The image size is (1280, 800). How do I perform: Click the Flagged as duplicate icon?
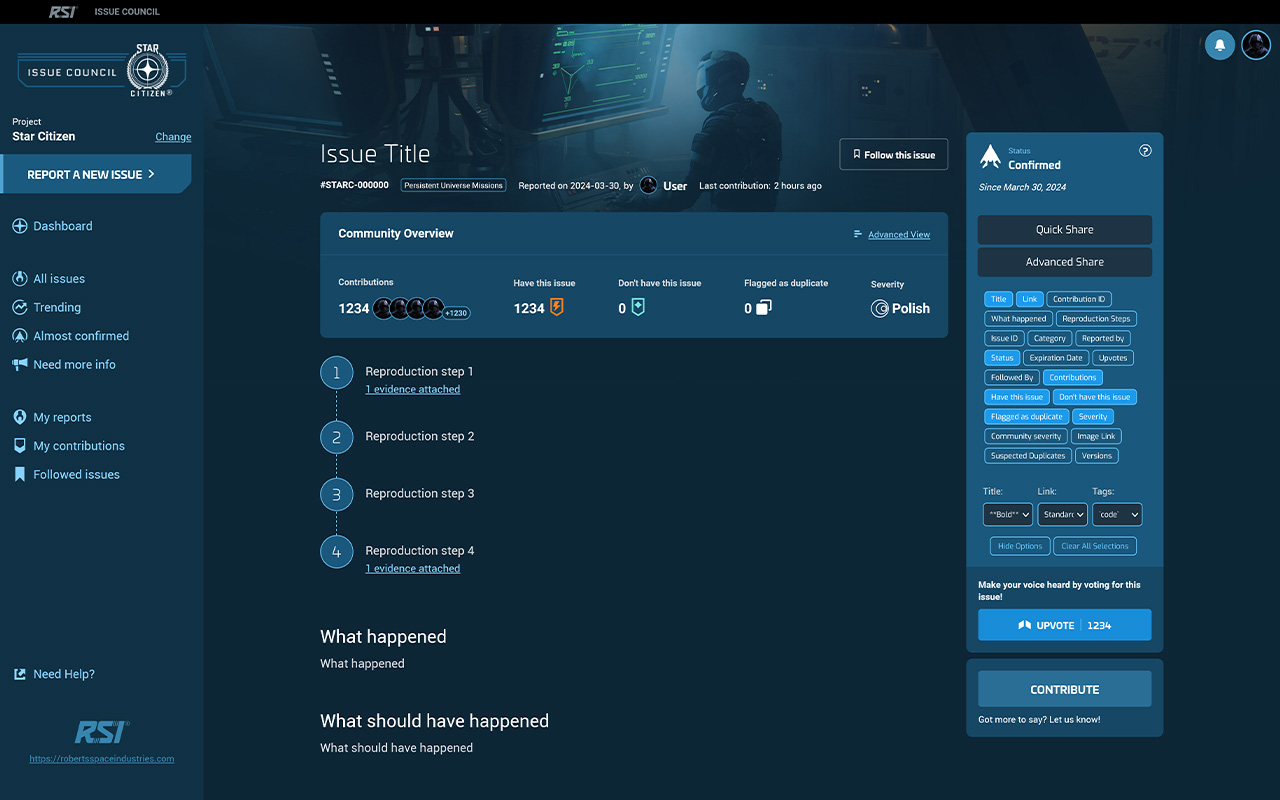click(763, 308)
